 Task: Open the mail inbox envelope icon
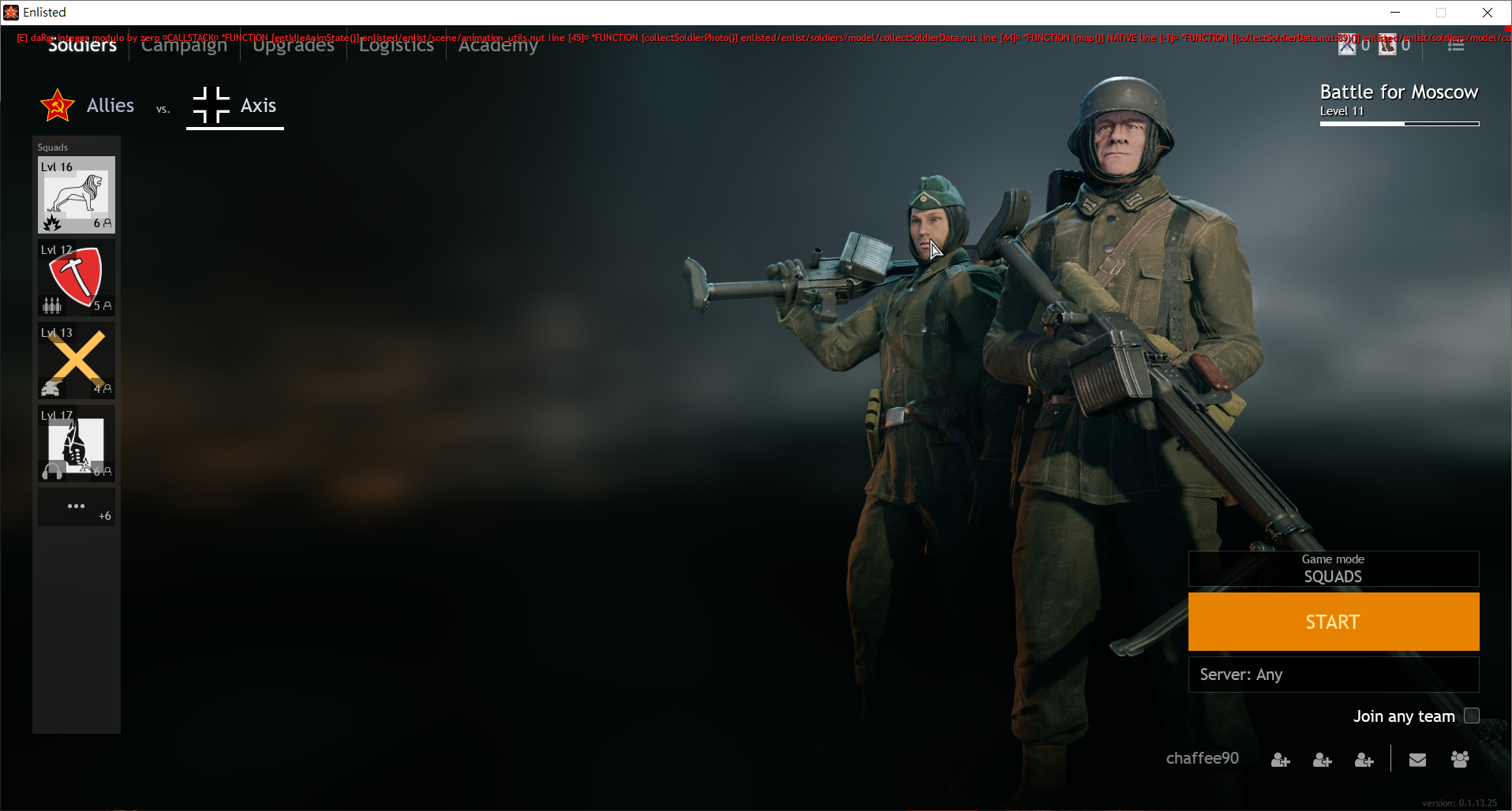(1417, 760)
